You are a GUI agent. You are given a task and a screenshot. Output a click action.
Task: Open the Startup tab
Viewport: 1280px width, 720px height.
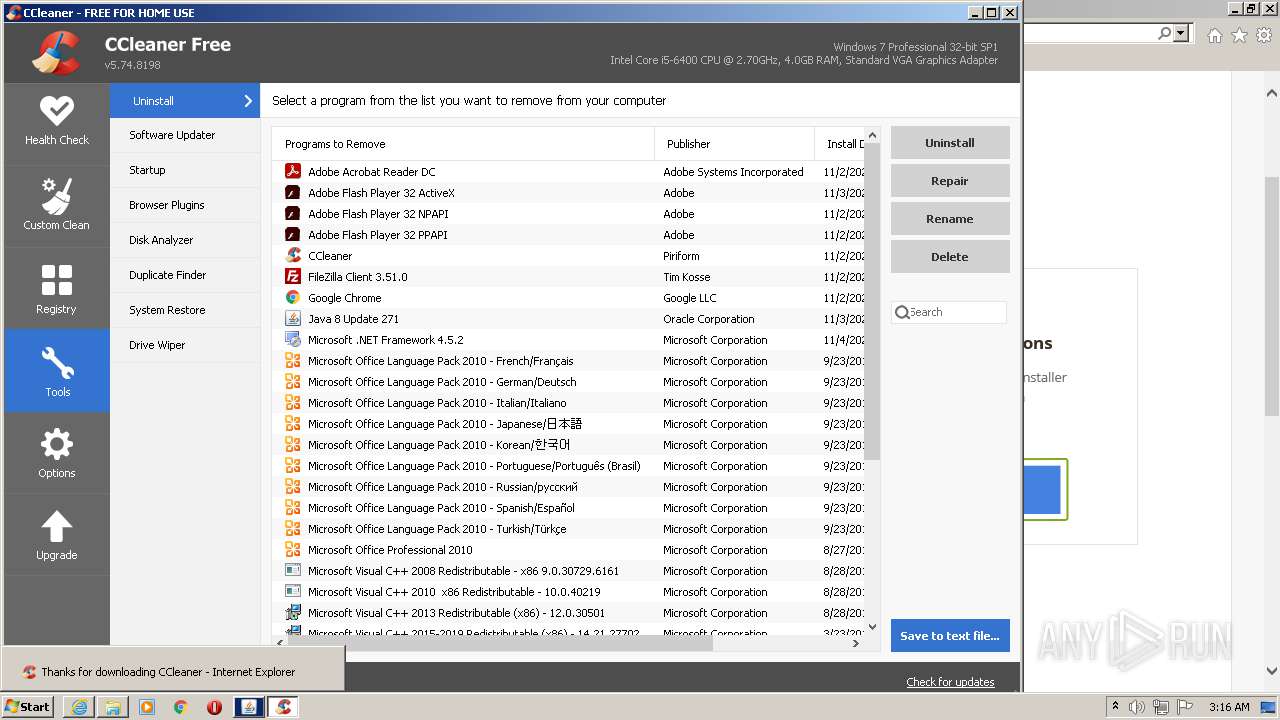[x=185, y=170]
